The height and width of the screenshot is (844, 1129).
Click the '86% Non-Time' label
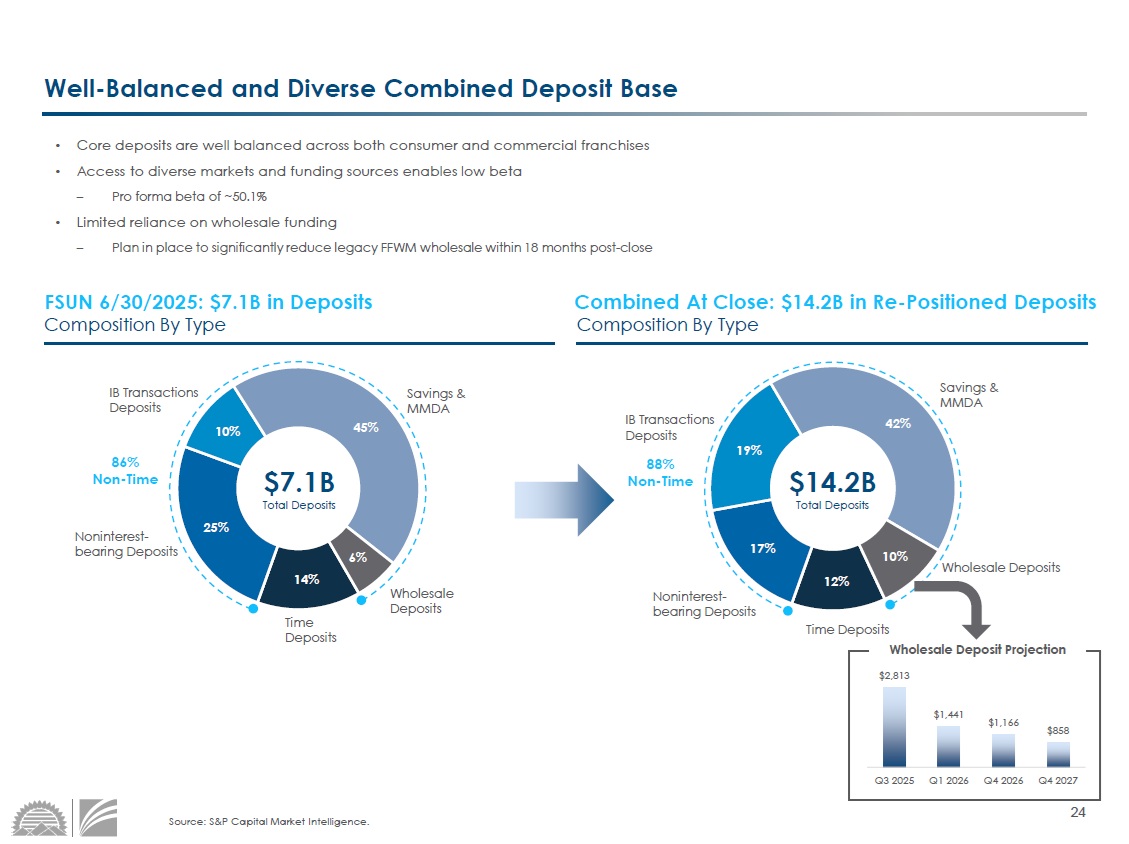125,471
